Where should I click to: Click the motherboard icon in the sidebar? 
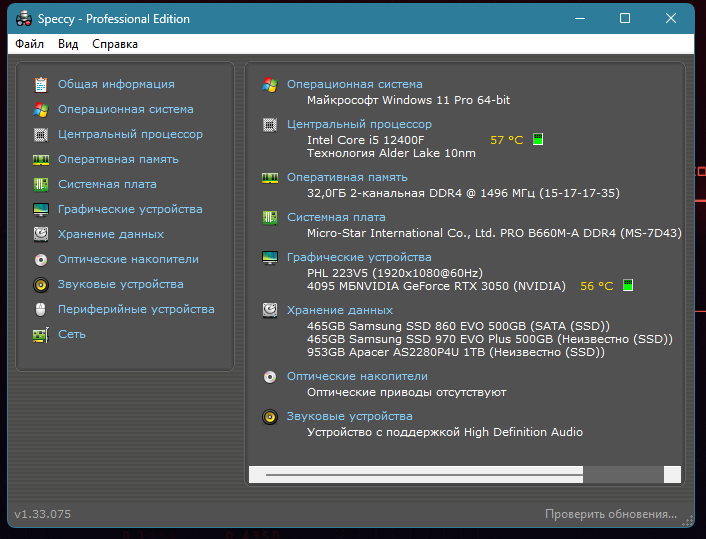[x=41, y=185]
